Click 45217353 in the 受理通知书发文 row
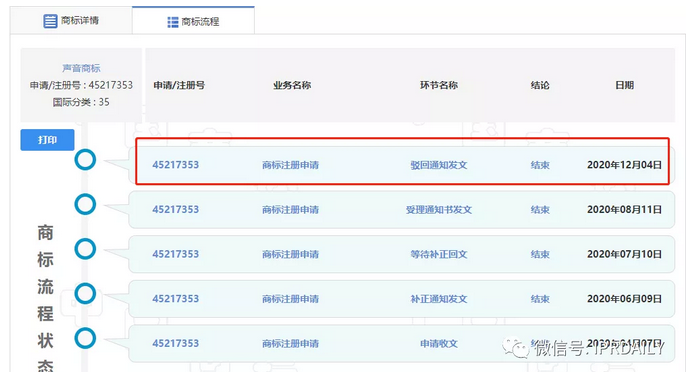This screenshot has width=691, height=372. click(175, 209)
